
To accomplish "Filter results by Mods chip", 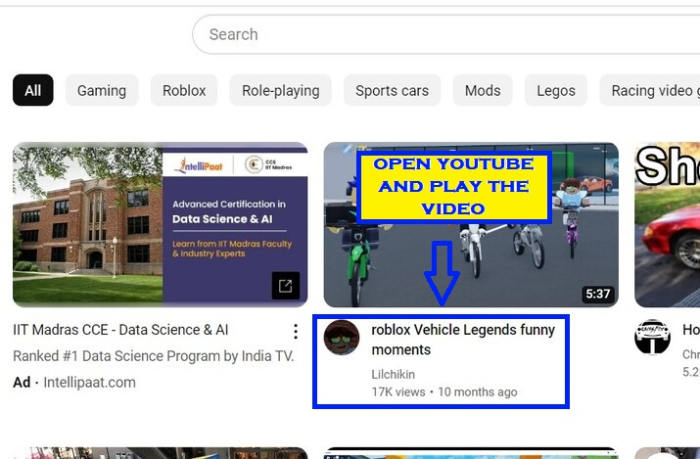I will click(482, 90).
